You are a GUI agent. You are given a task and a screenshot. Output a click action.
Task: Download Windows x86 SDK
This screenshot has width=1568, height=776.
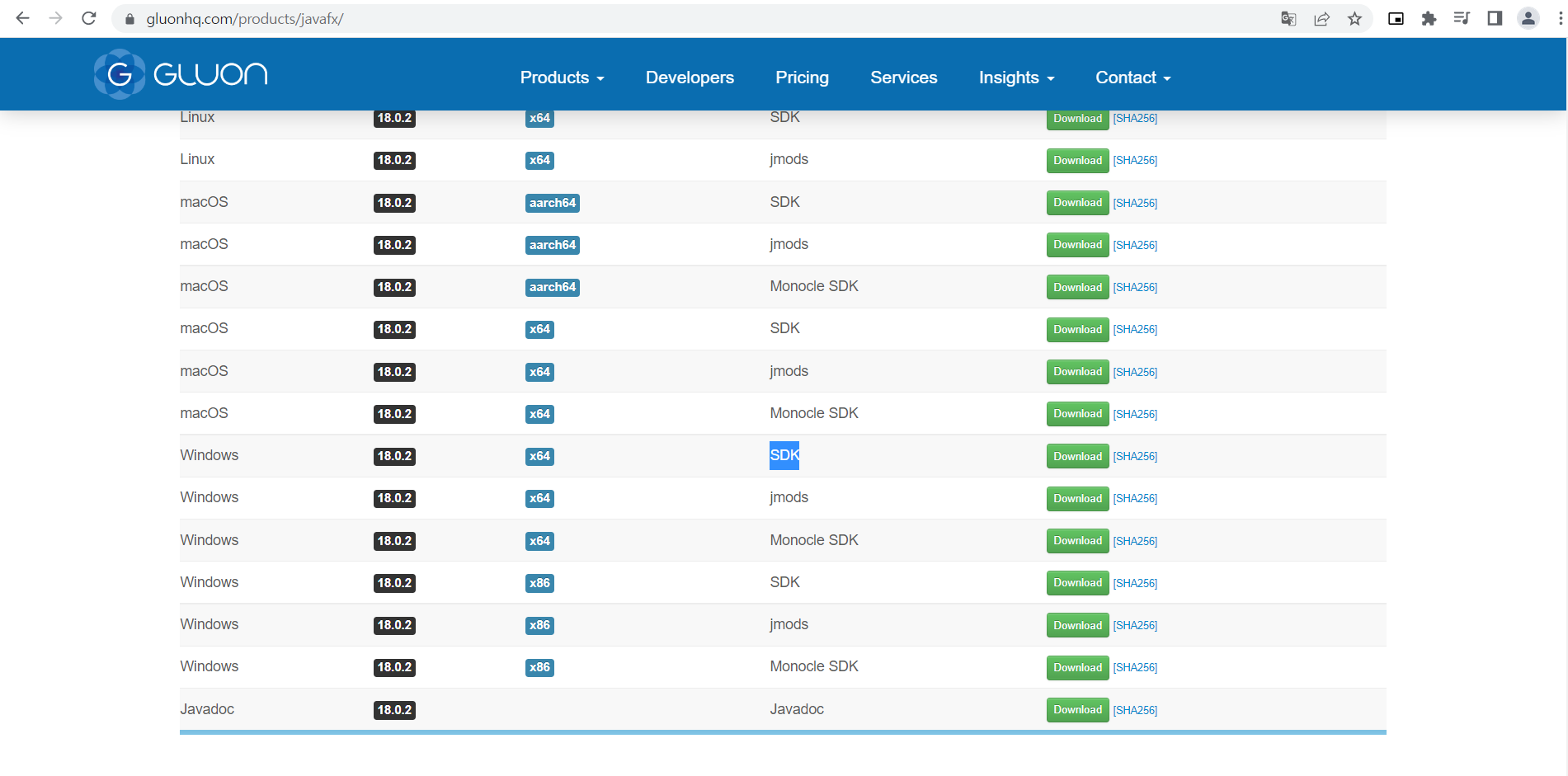pyautogui.click(x=1077, y=583)
